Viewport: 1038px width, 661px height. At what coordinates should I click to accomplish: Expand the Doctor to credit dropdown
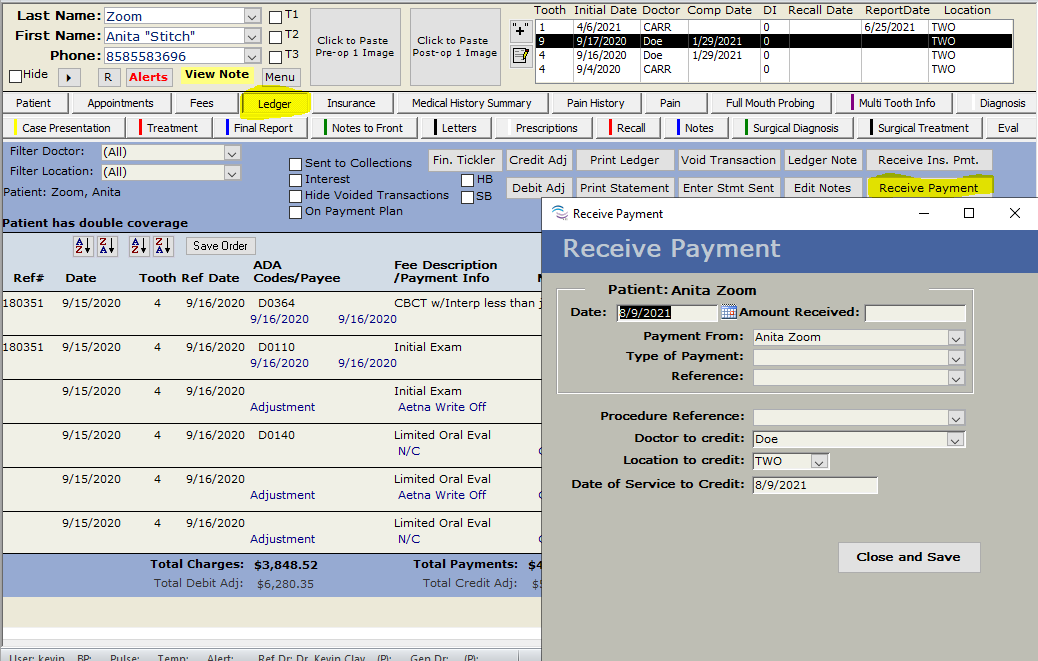point(956,440)
